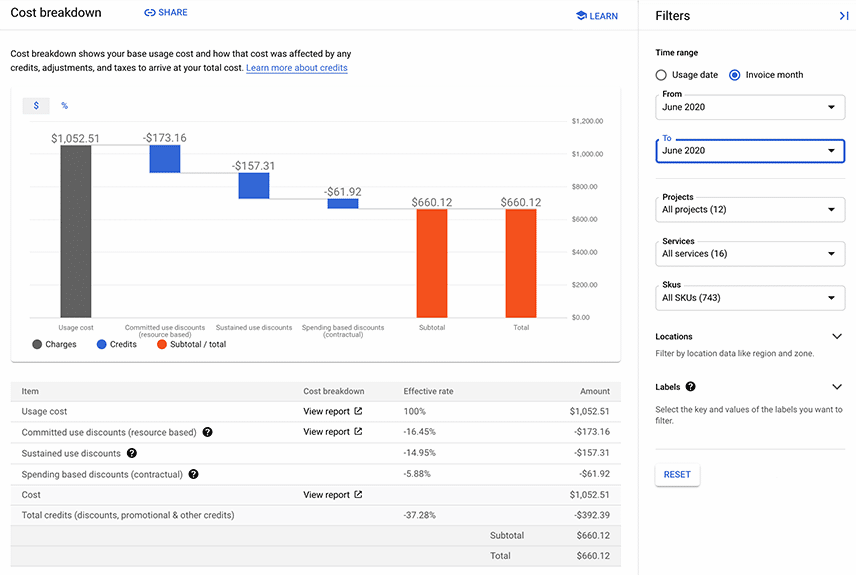This screenshot has height=575, width=856.
Task: Expand the Locations filter section
Action: [836, 336]
